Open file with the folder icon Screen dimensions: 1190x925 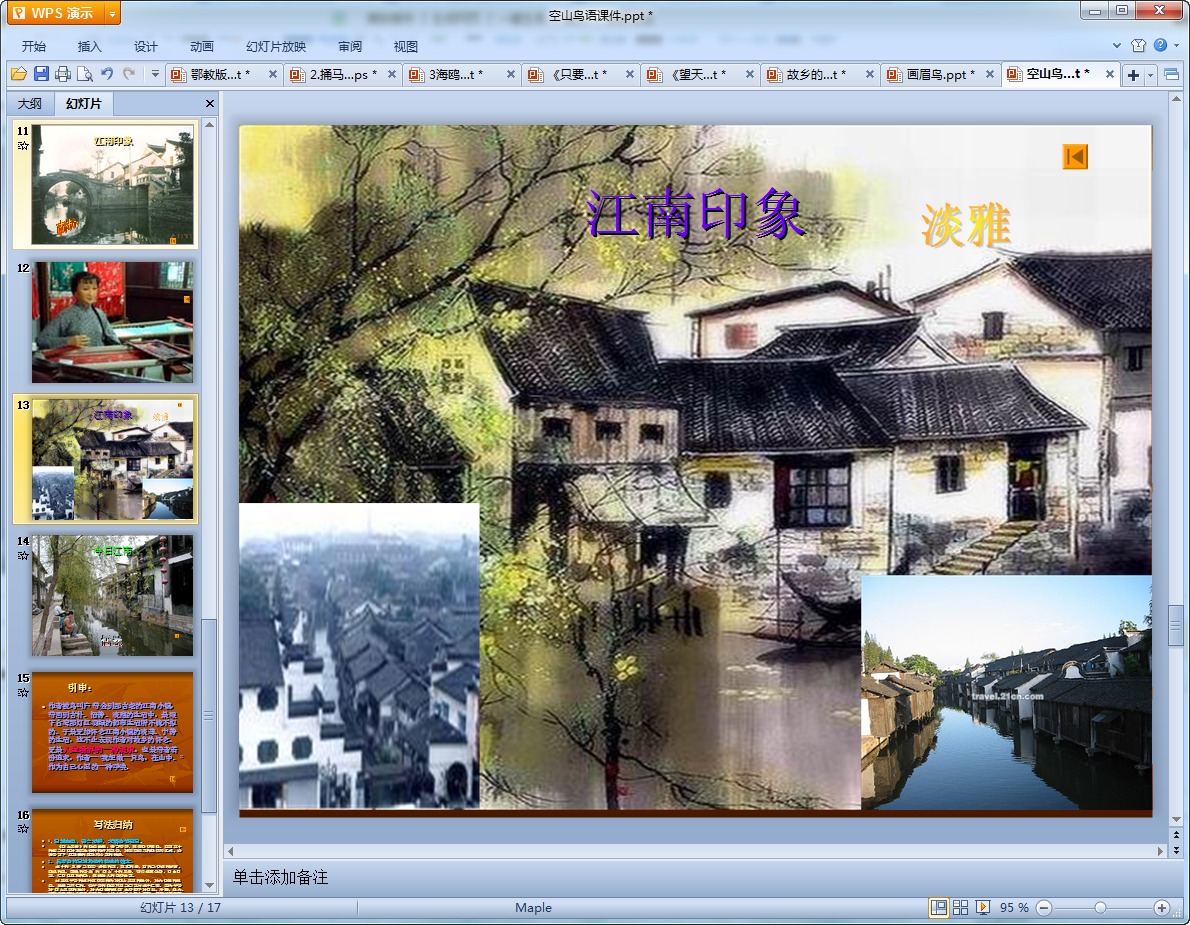[19, 74]
